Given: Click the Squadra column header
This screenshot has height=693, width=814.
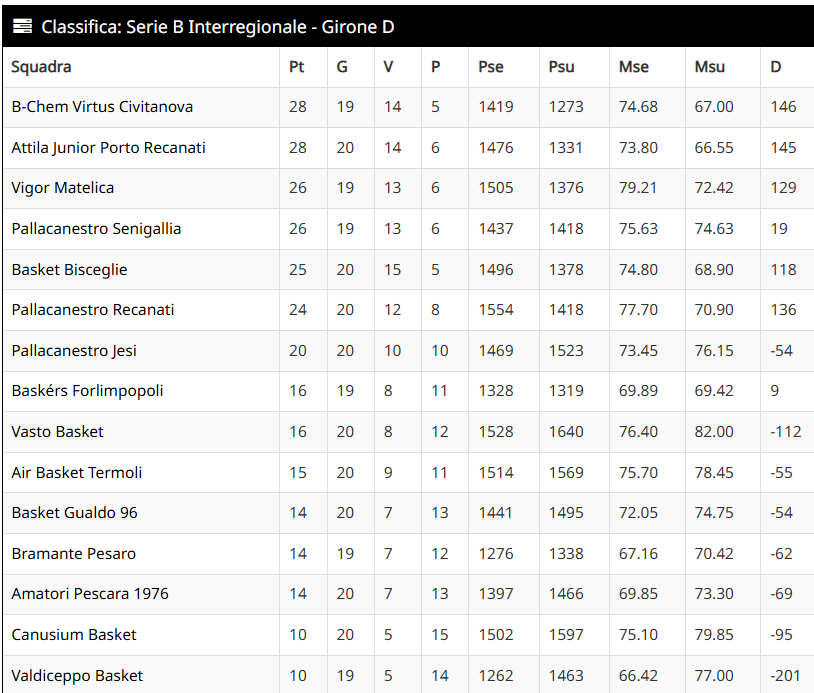Looking at the screenshot, I should point(42,67).
